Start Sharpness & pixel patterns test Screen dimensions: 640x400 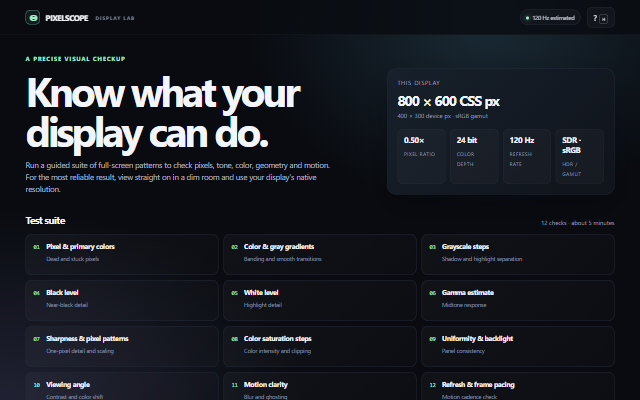pyautogui.click(x=122, y=347)
